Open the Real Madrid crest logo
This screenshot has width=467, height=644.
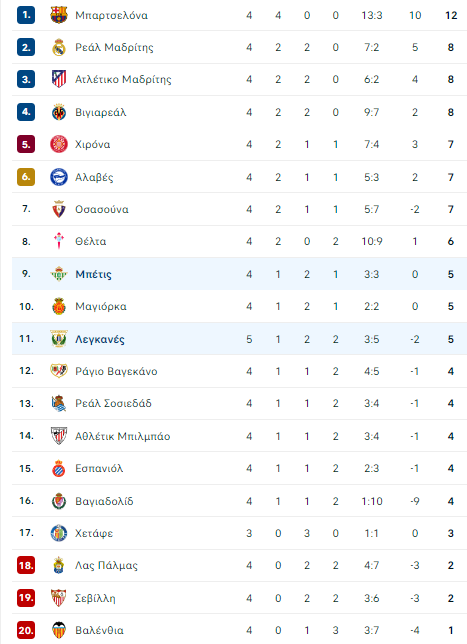pyautogui.click(x=59, y=47)
